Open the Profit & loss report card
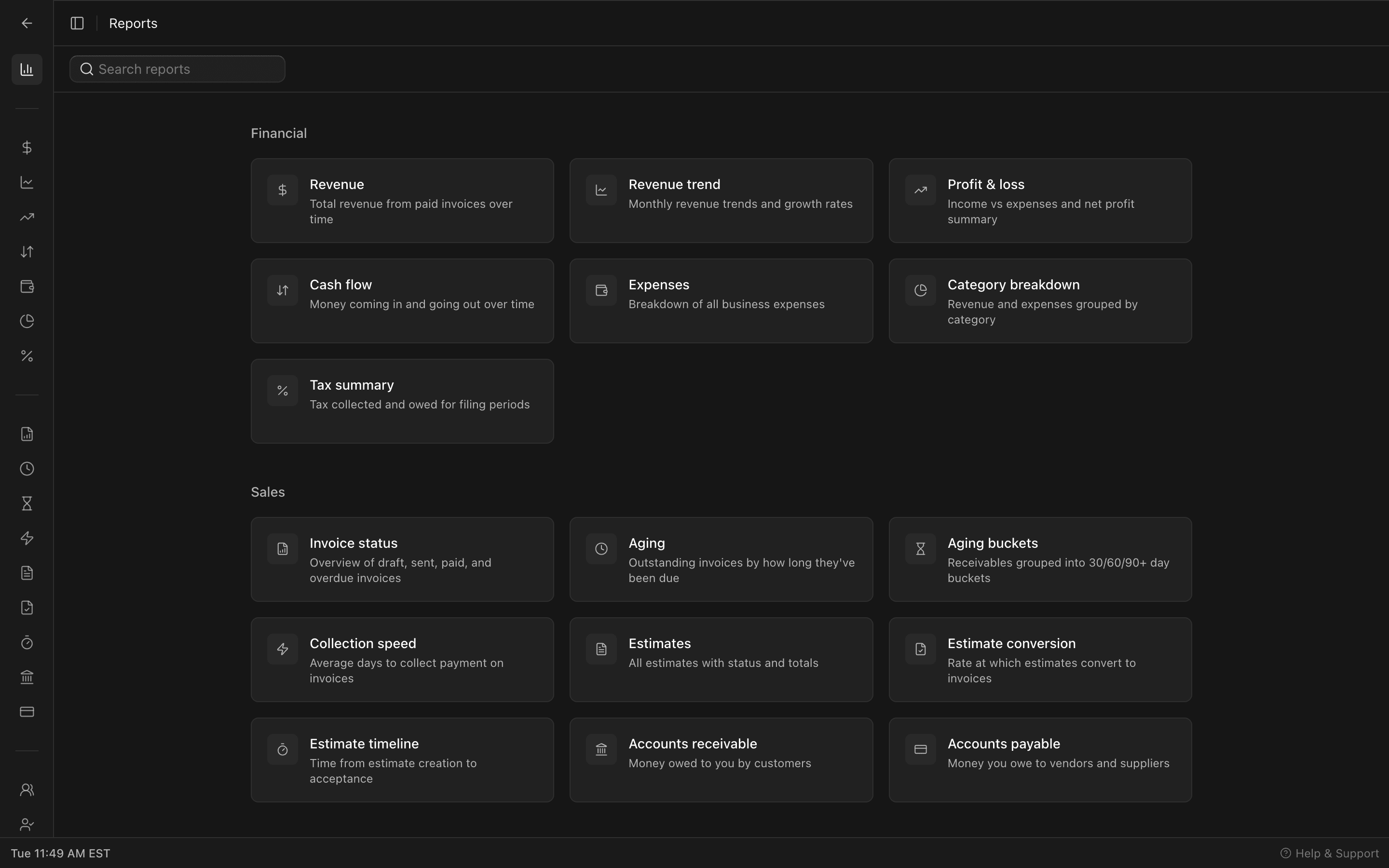Screen dimensions: 1389x868 click(x=1040, y=200)
